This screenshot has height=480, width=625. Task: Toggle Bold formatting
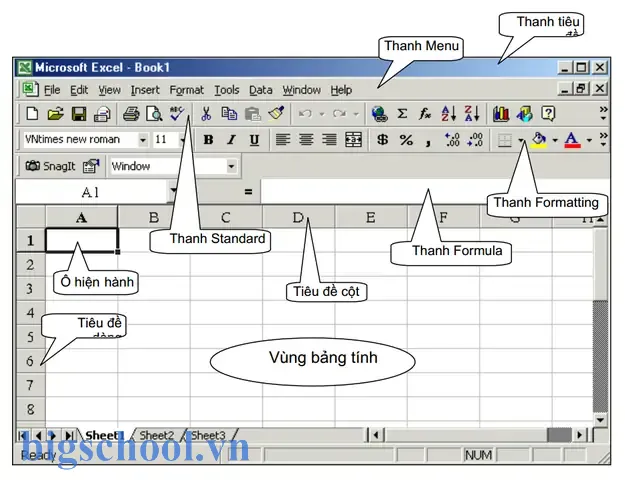pyautogui.click(x=208, y=140)
